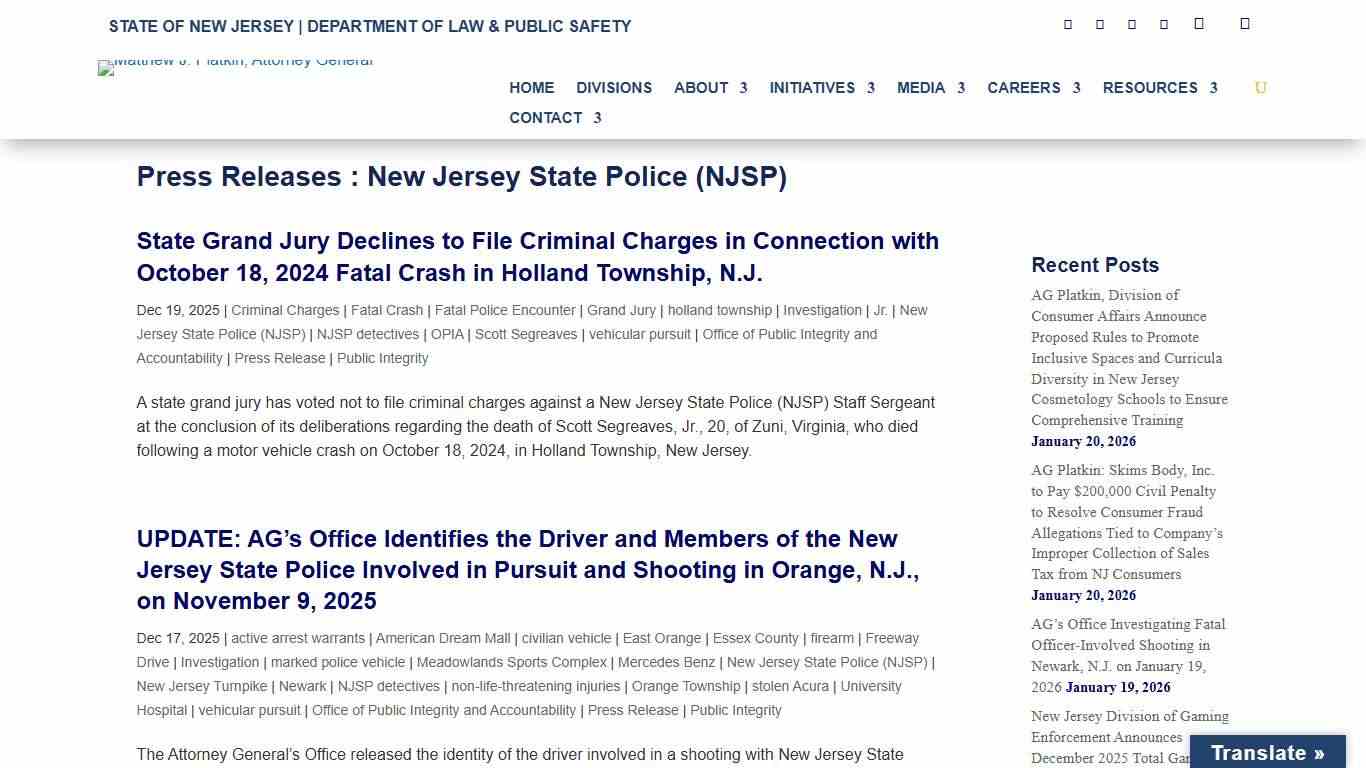Viewport: 1366px width, 768px height.
Task: Click the second social media icon in header
Action: point(1099,23)
